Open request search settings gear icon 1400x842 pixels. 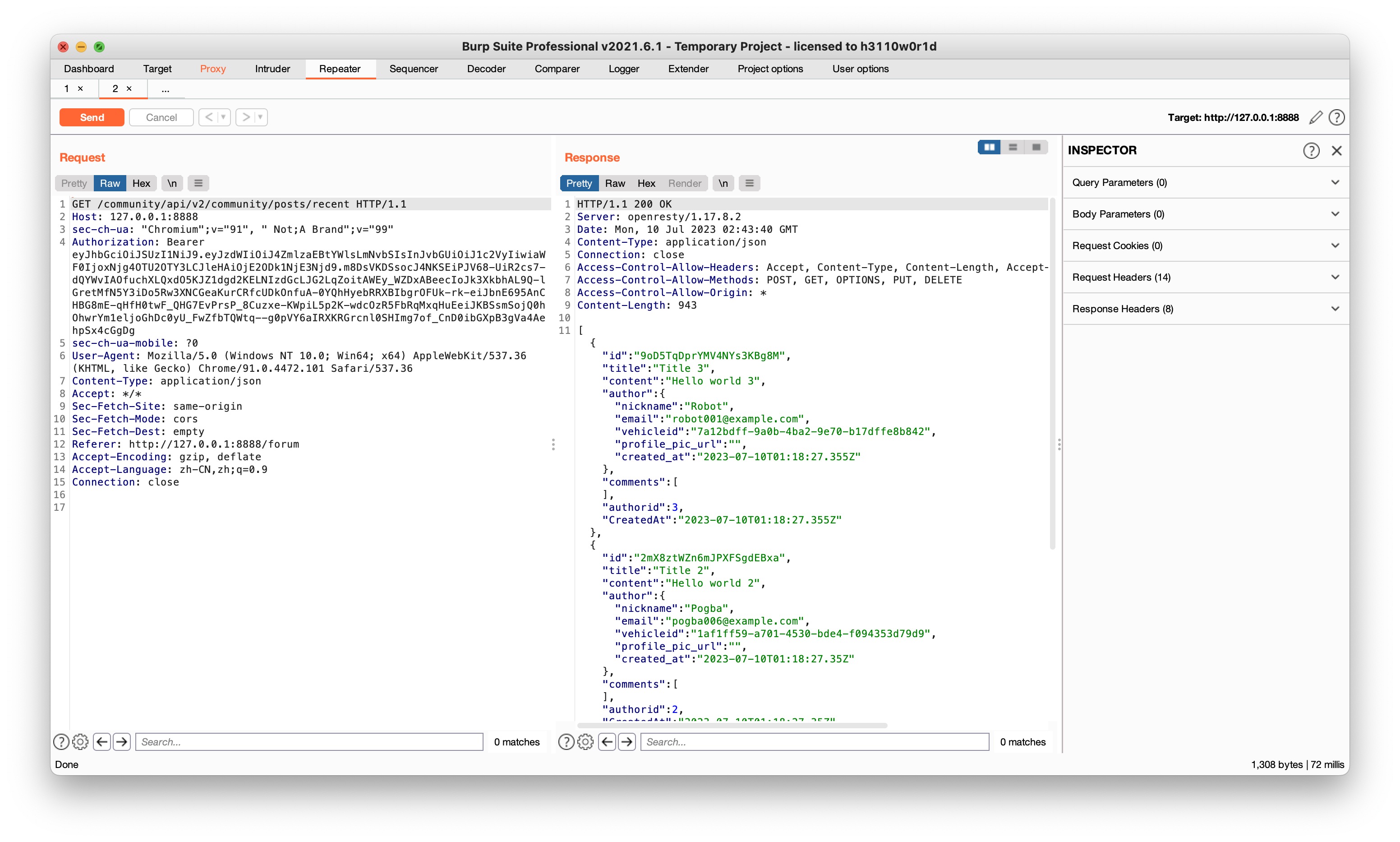pos(81,741)
